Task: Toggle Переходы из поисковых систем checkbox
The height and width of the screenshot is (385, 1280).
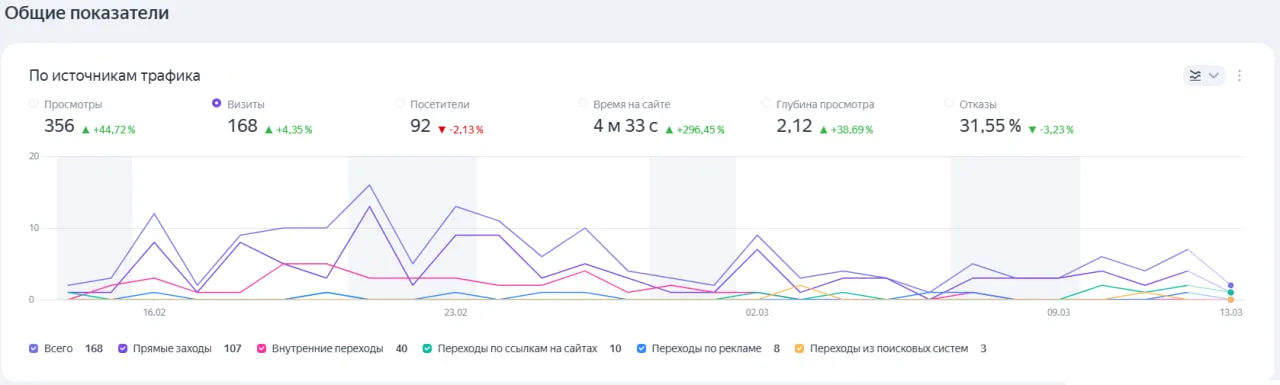Action: (799, 349)
